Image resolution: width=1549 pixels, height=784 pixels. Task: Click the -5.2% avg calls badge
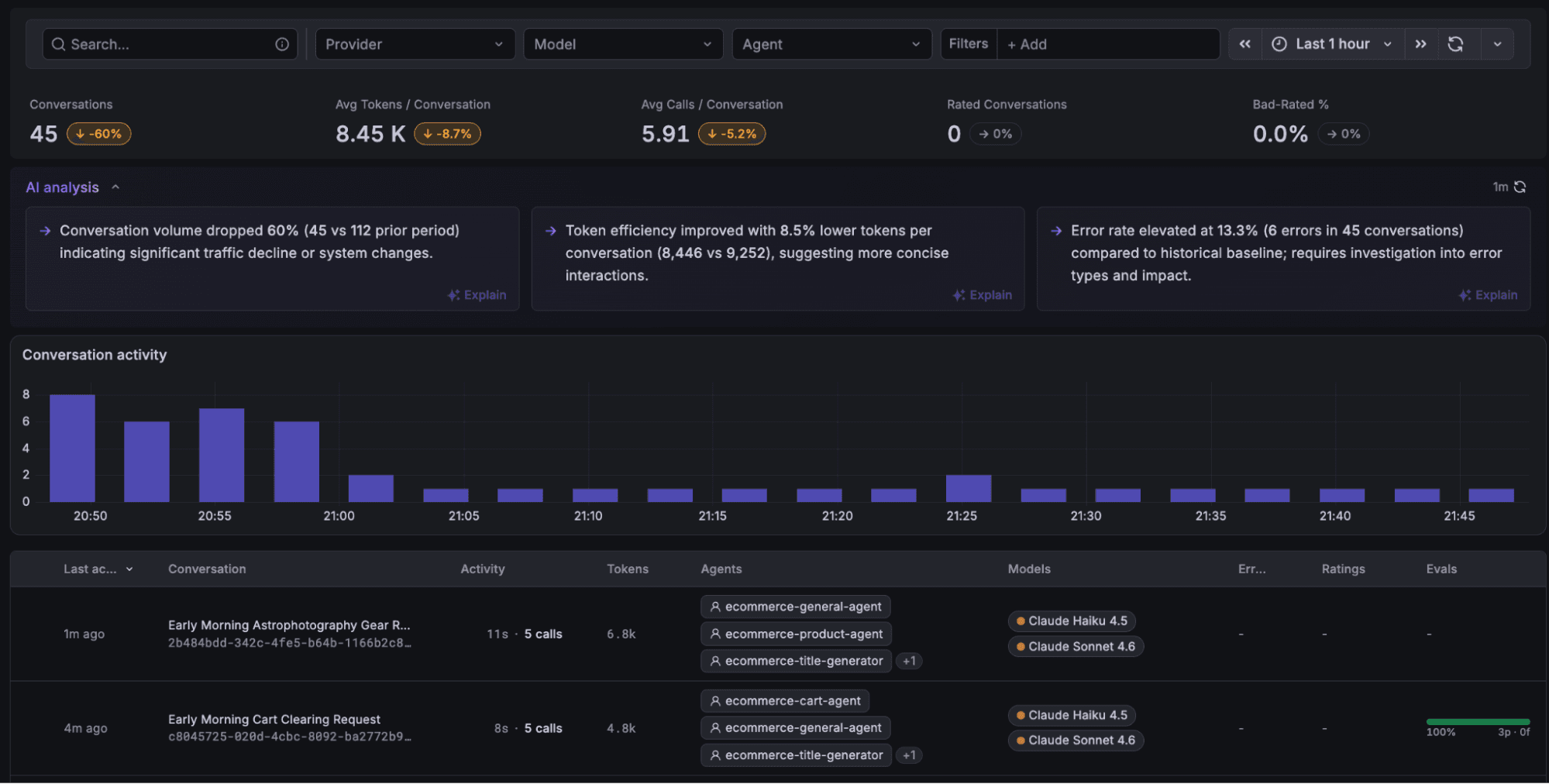[732, 133]
